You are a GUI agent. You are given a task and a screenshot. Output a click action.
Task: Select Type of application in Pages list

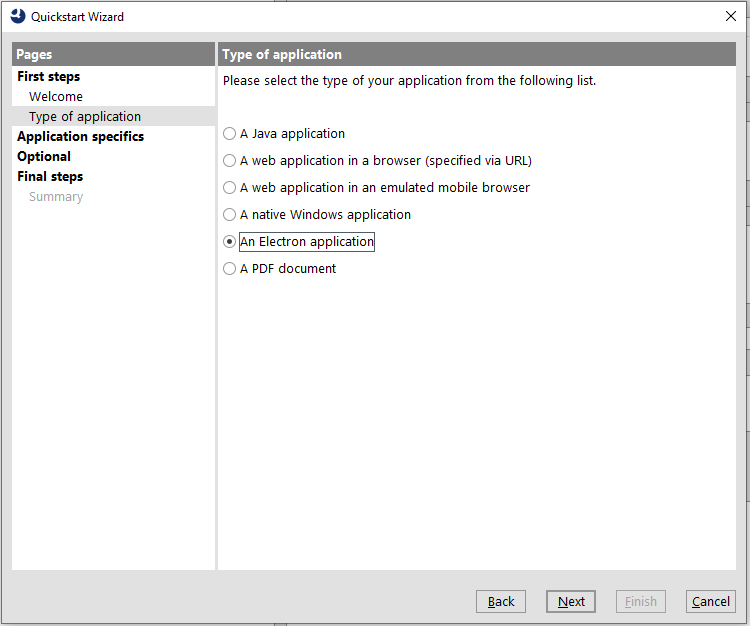85,117
